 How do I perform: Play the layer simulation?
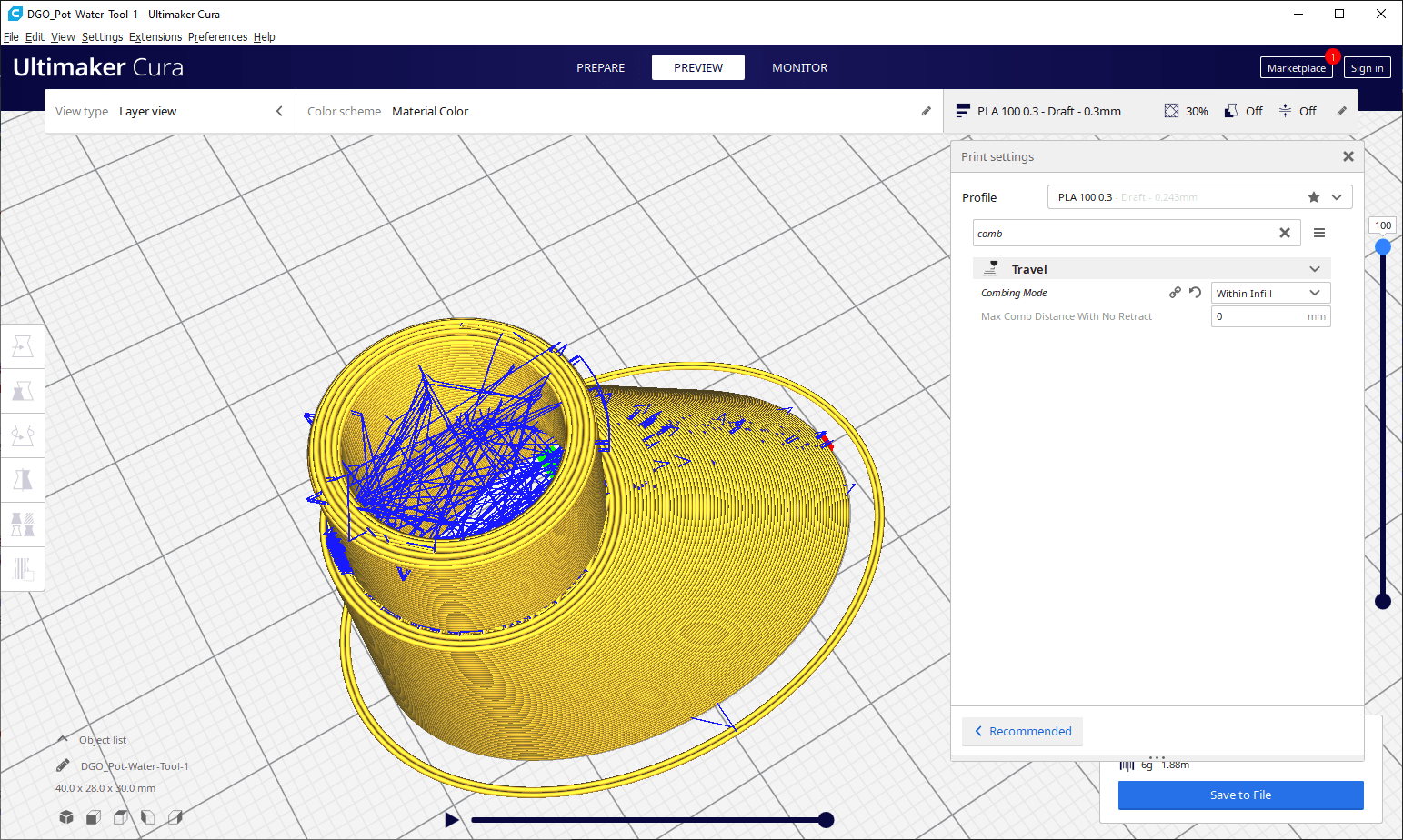pos(452,820)
